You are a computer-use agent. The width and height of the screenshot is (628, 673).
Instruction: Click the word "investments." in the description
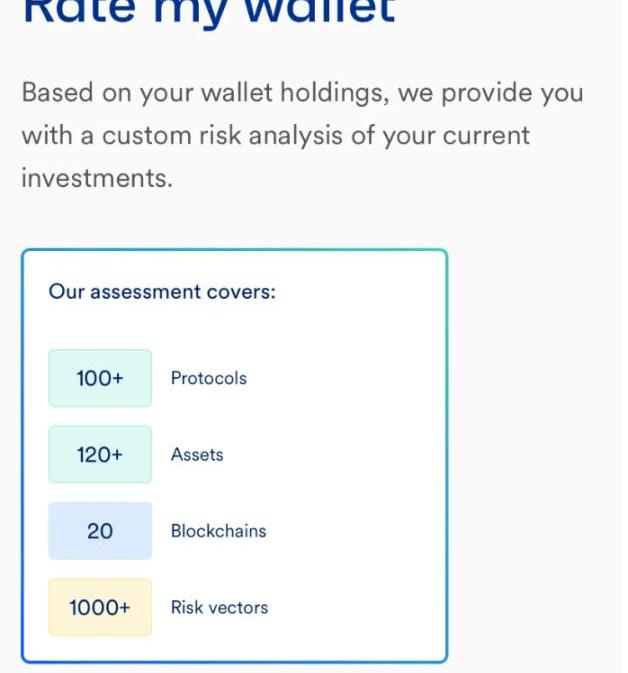pos(97,178)
